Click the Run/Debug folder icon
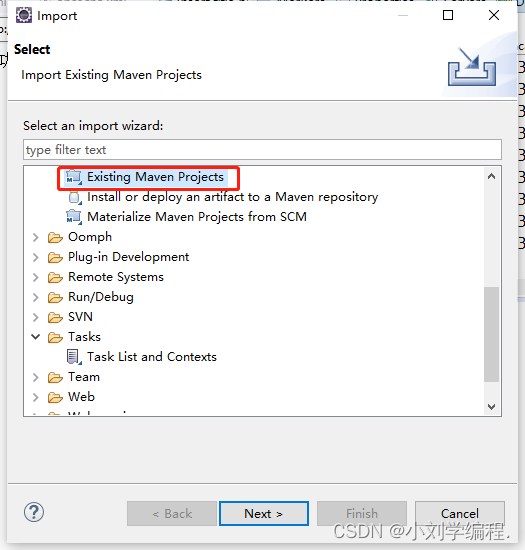Image resolution: width=525 pixels, height=550 pixels. coord(55,297)
